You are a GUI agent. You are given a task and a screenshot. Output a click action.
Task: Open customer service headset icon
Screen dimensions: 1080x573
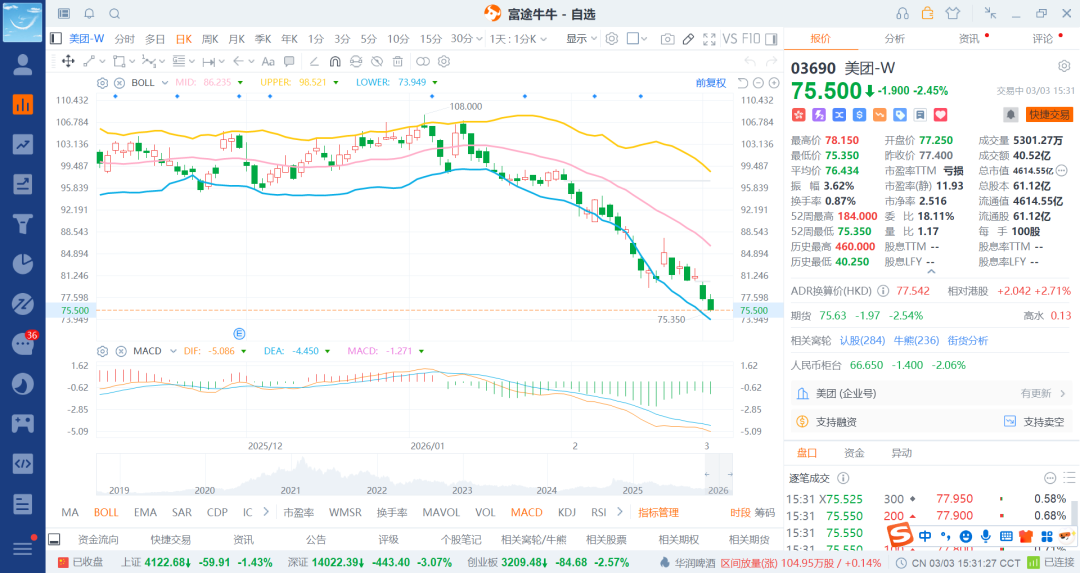tap(903, 13)
